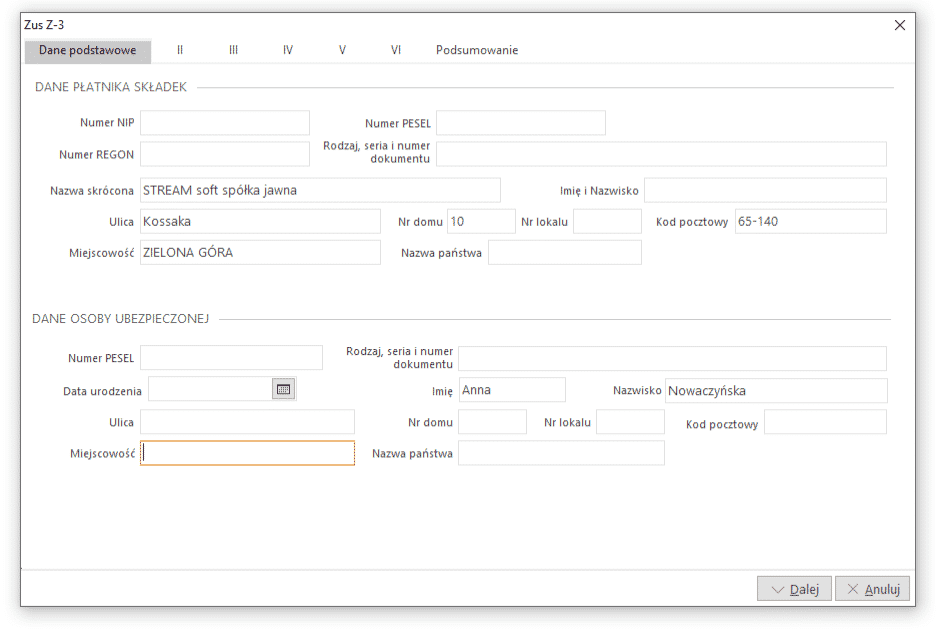Select tab V
Viewport: 936px width, 636px height.
(342, 50)
